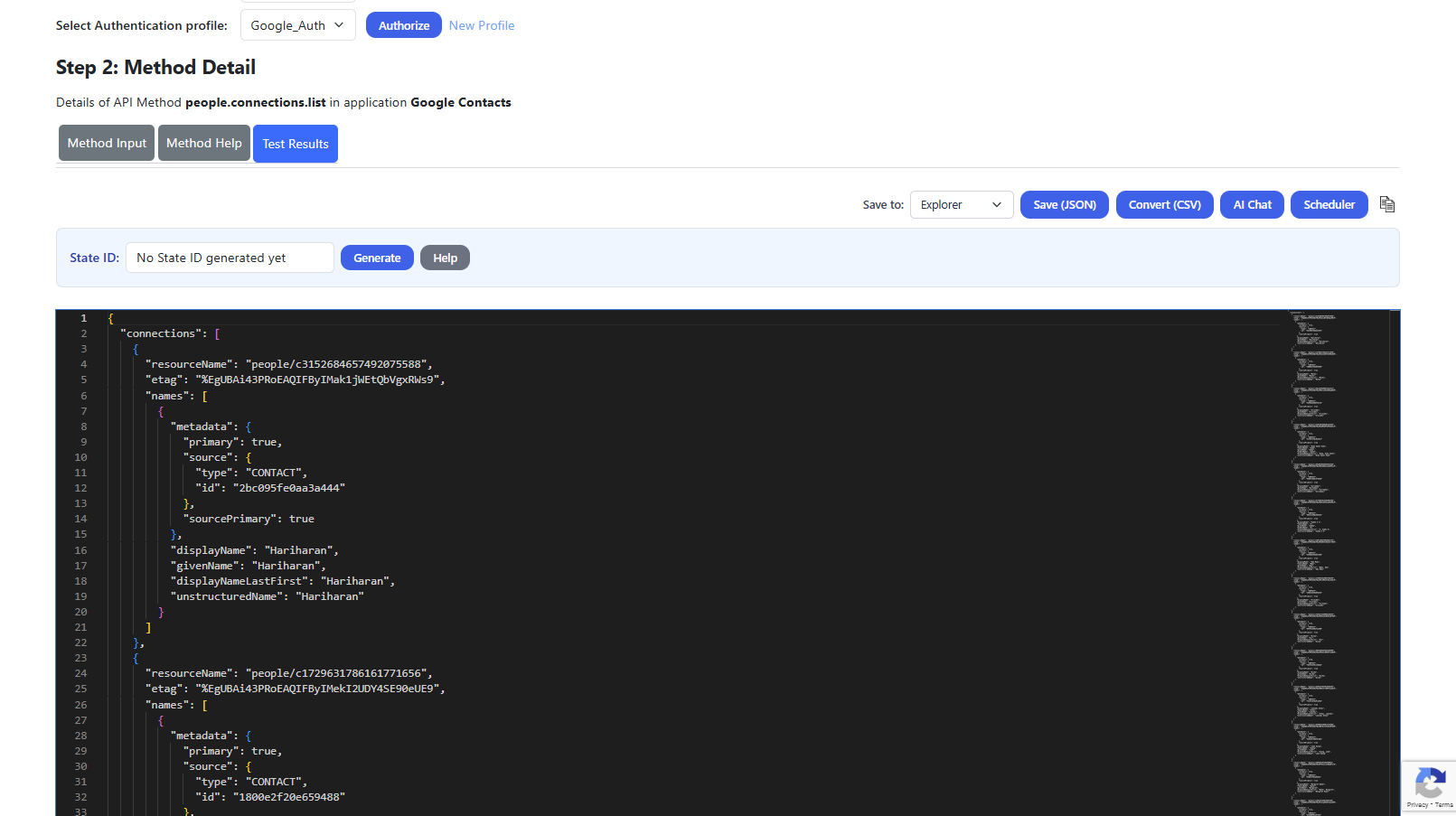Image resolution: width=1456 pixels, height=816 pixels.
Task: Click the Help button beside Generate
Action: tap(445, 258)
